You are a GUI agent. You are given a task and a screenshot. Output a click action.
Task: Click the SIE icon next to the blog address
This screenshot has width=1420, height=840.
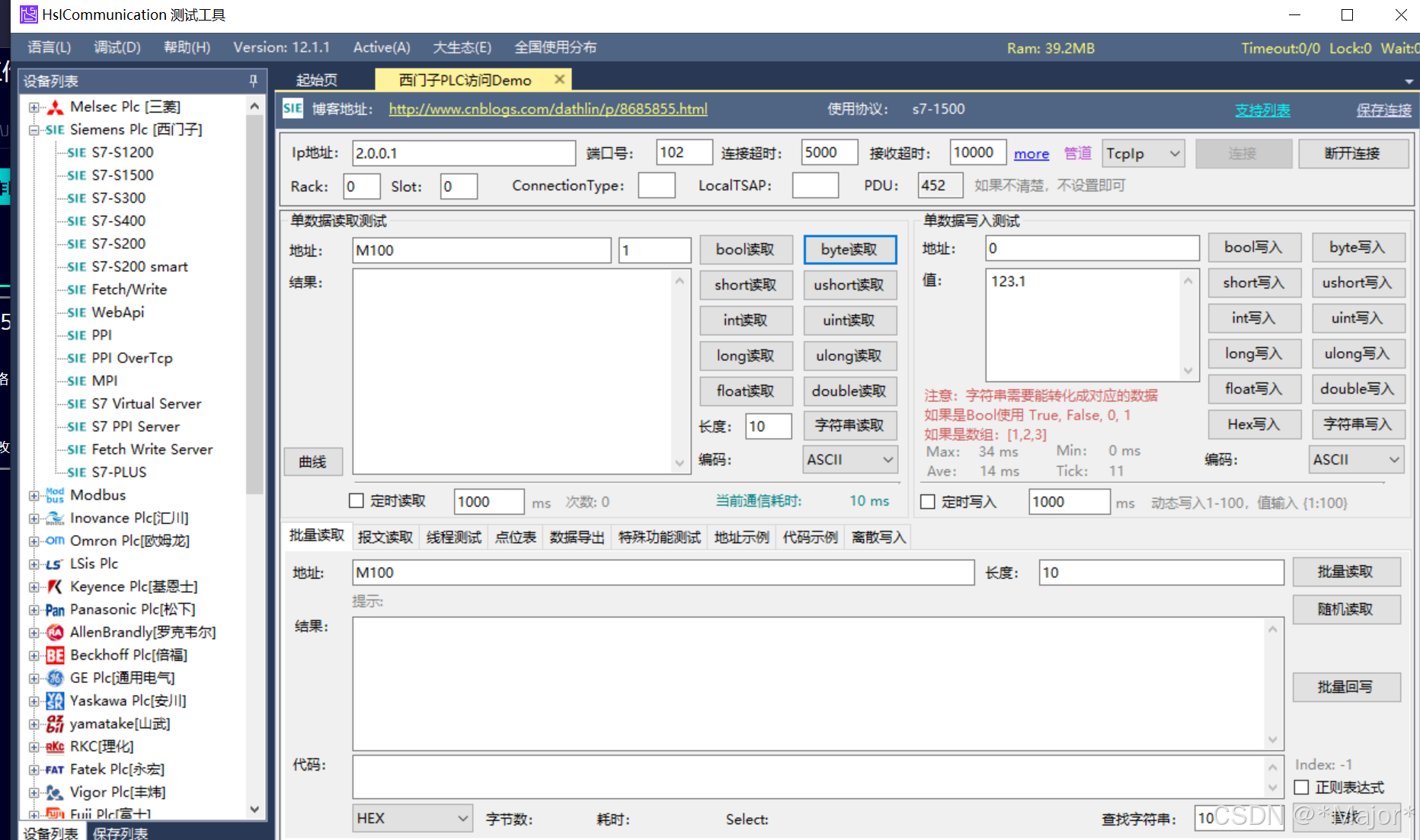point(292,108)
